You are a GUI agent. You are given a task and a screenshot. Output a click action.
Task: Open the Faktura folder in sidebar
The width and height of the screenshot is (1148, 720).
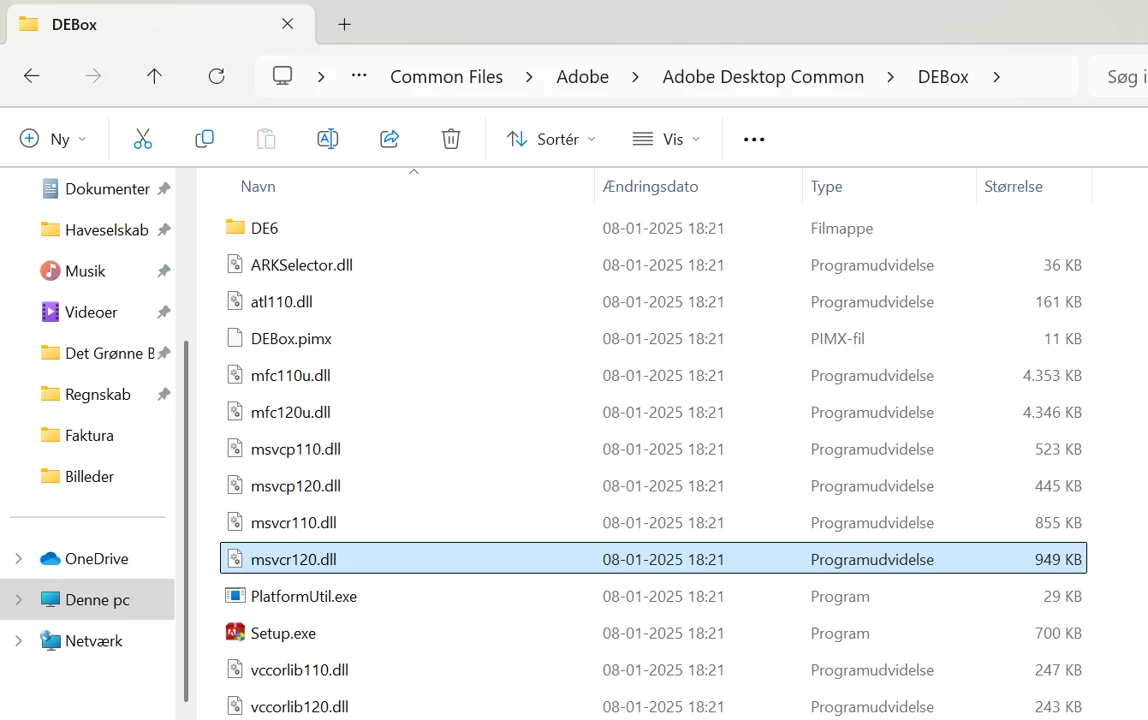(x=89, y=435)
